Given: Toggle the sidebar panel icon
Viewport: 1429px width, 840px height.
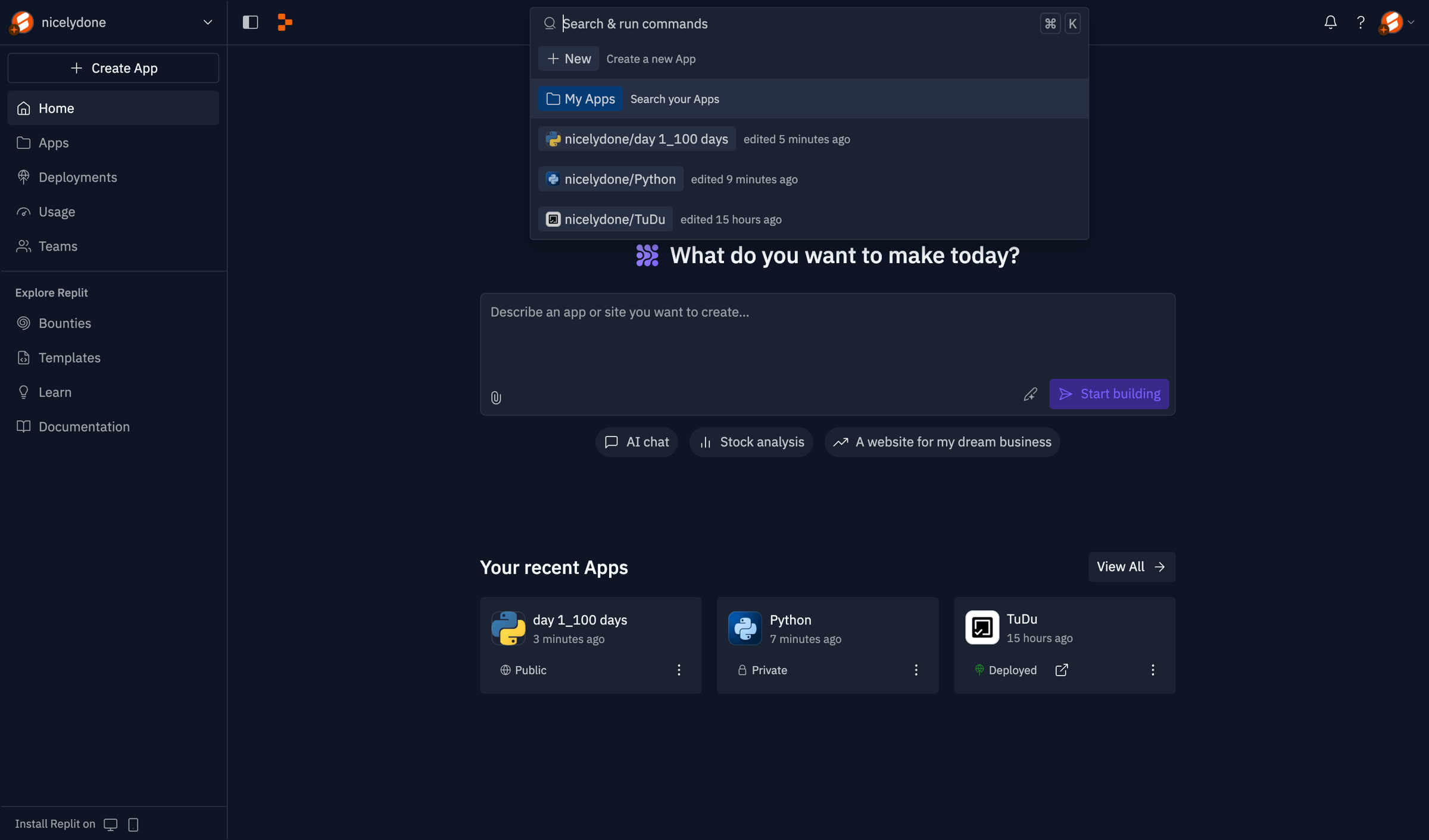Looking at the screenshot, I should 250,23.
